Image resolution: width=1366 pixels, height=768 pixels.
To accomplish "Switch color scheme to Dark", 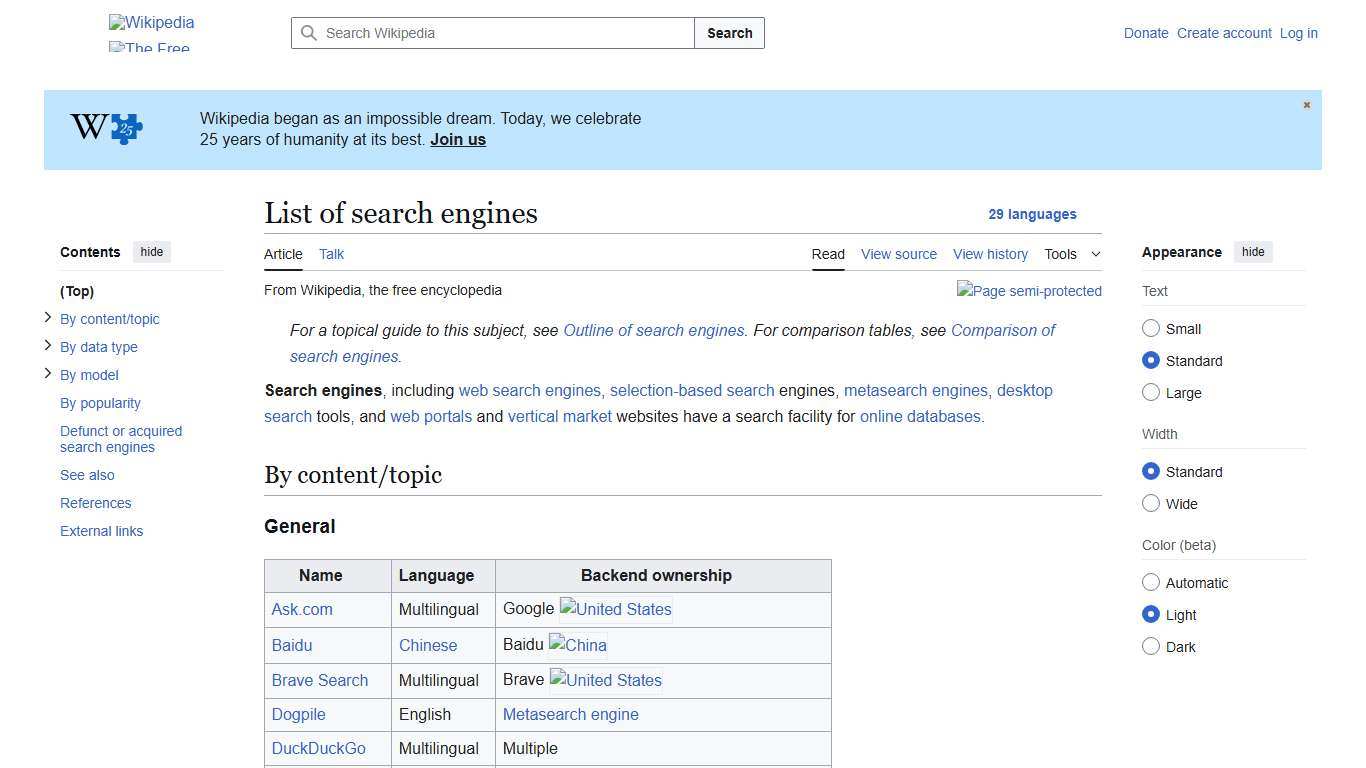I will click(x=1151, y=646).
